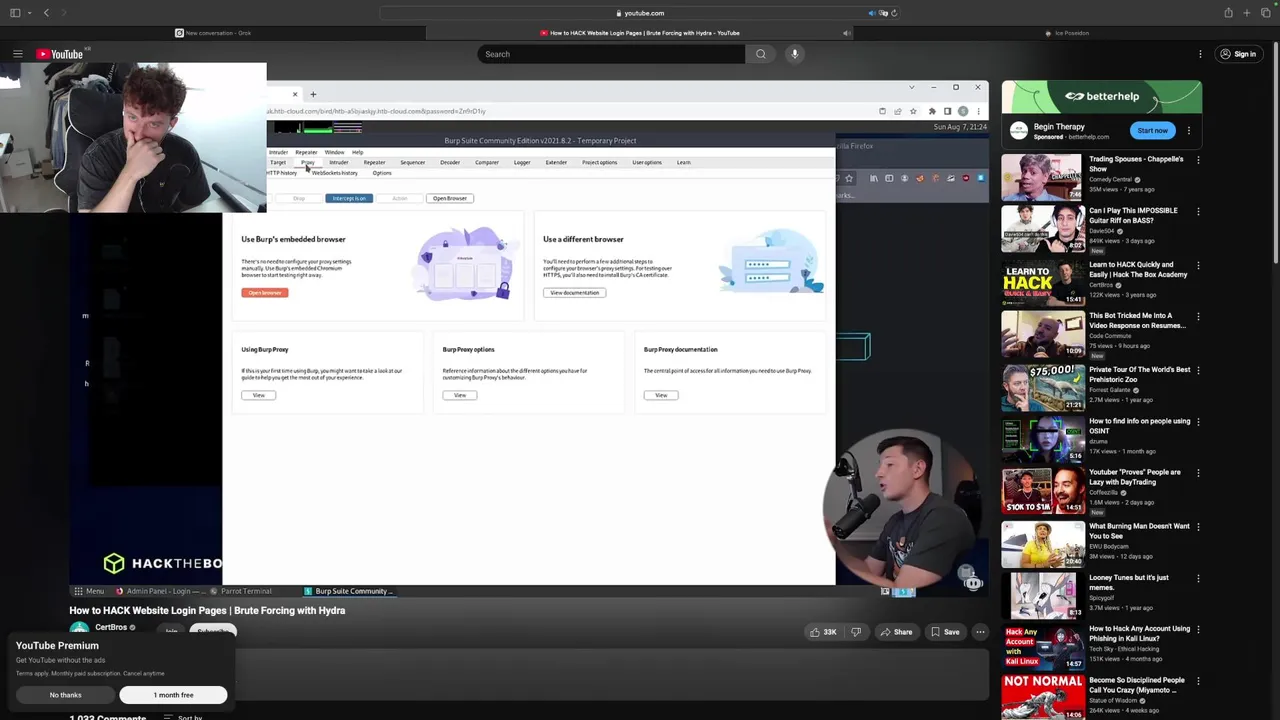Open the BetterHelp banner ad image
This screenshot has width=1280, height=720.
click(1102, 97)
